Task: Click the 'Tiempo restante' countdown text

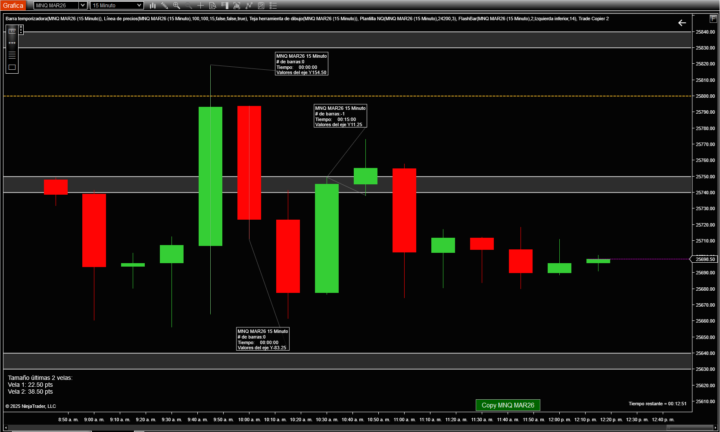Action: click(658, 404)
